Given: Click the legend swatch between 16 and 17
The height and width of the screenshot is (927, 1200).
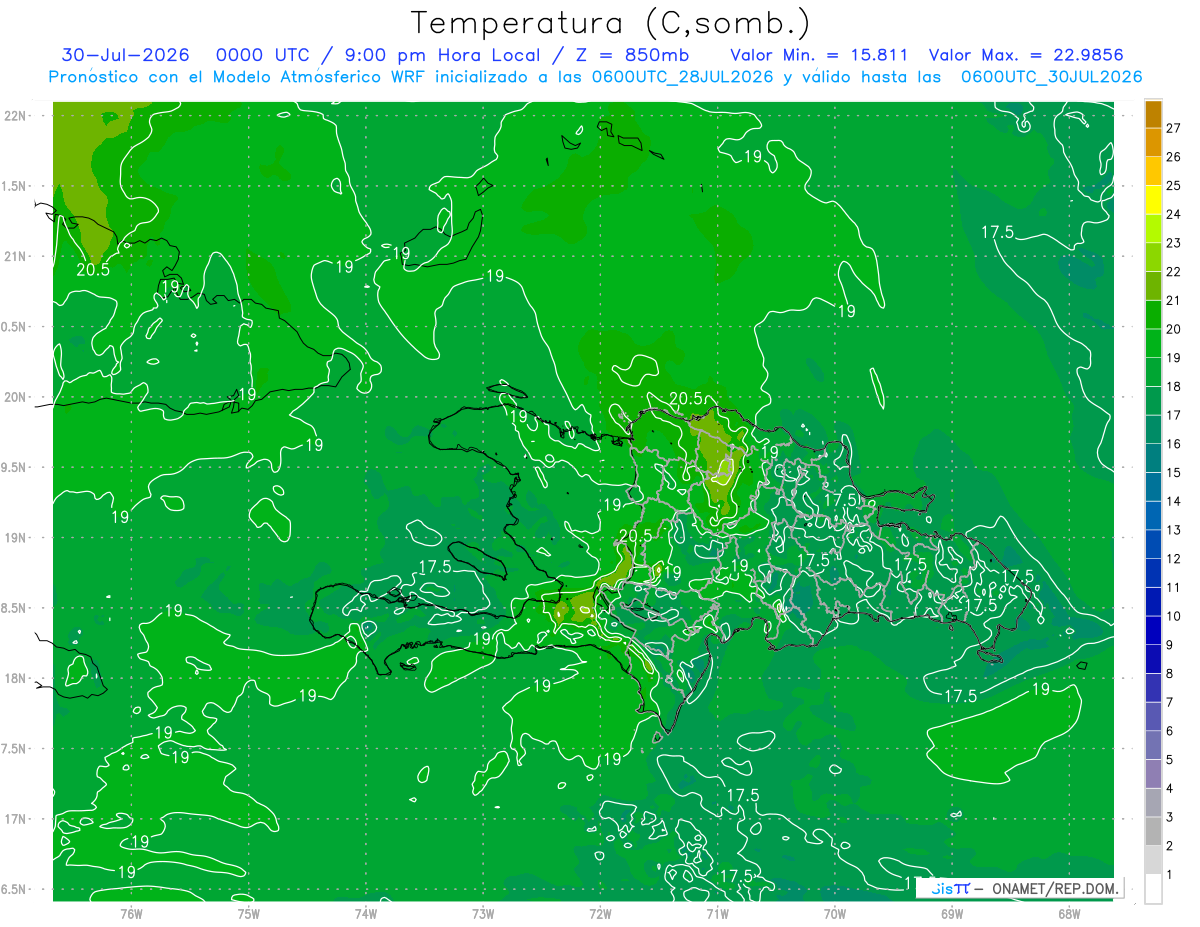Looking at the screenshot, I should (1153, 429).
